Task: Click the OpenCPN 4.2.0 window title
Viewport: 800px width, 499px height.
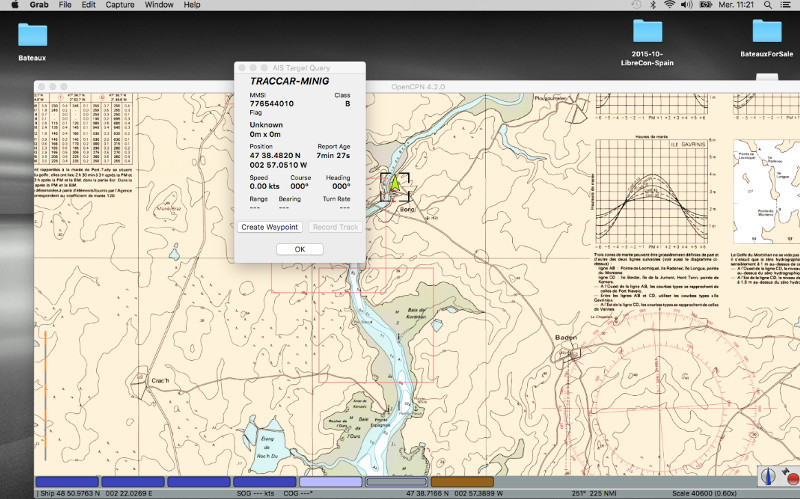Action: pos(418,87)
